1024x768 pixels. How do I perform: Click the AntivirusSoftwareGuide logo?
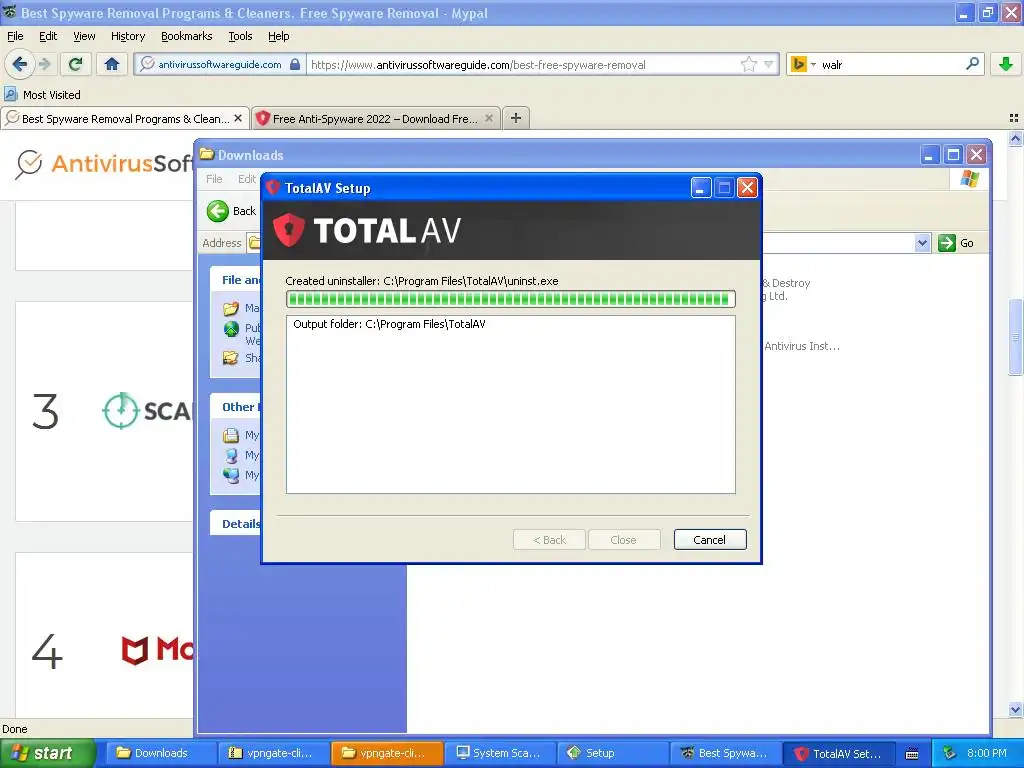tap(104, 163)
